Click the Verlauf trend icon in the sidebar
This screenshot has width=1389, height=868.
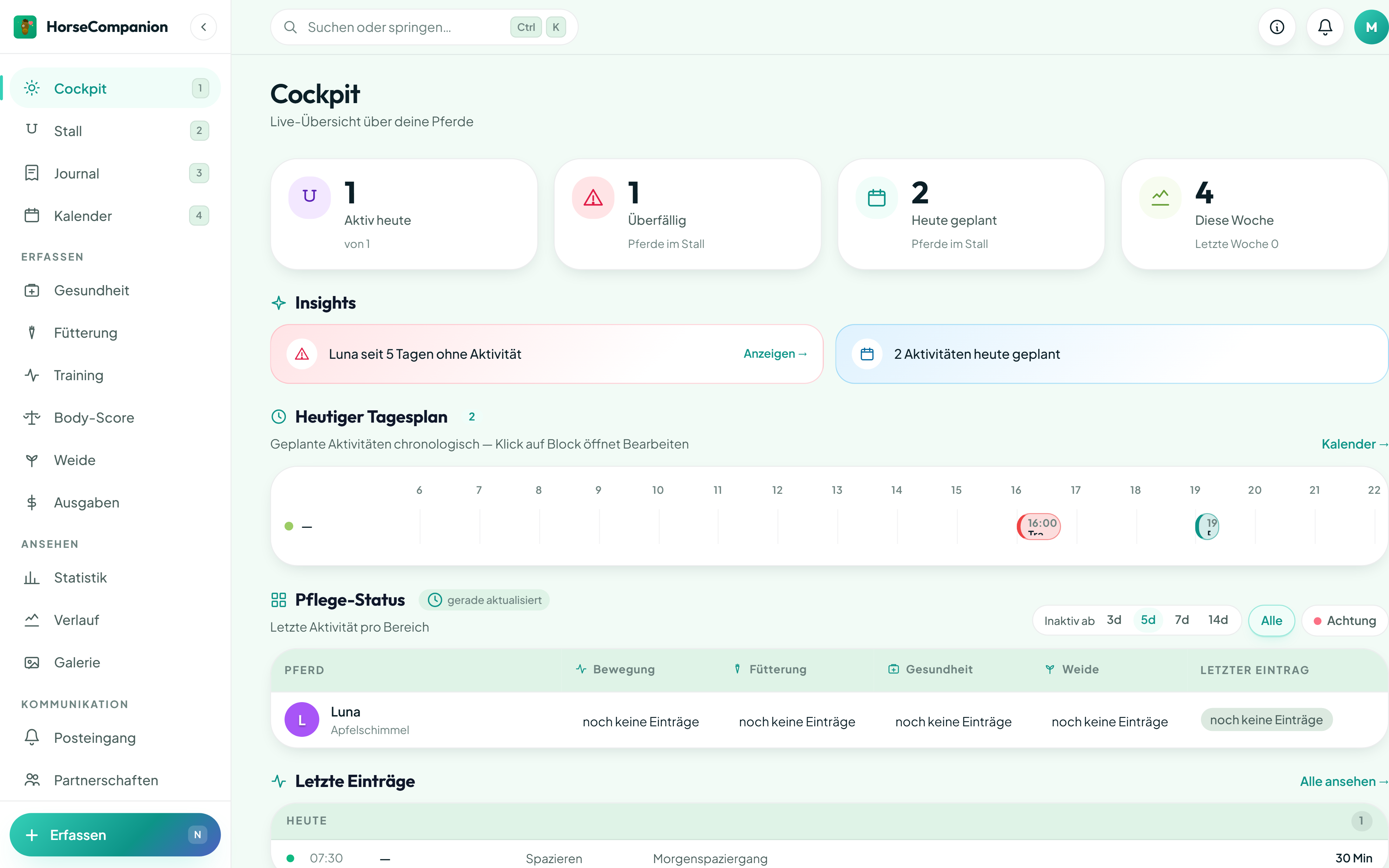click(32, 620)
